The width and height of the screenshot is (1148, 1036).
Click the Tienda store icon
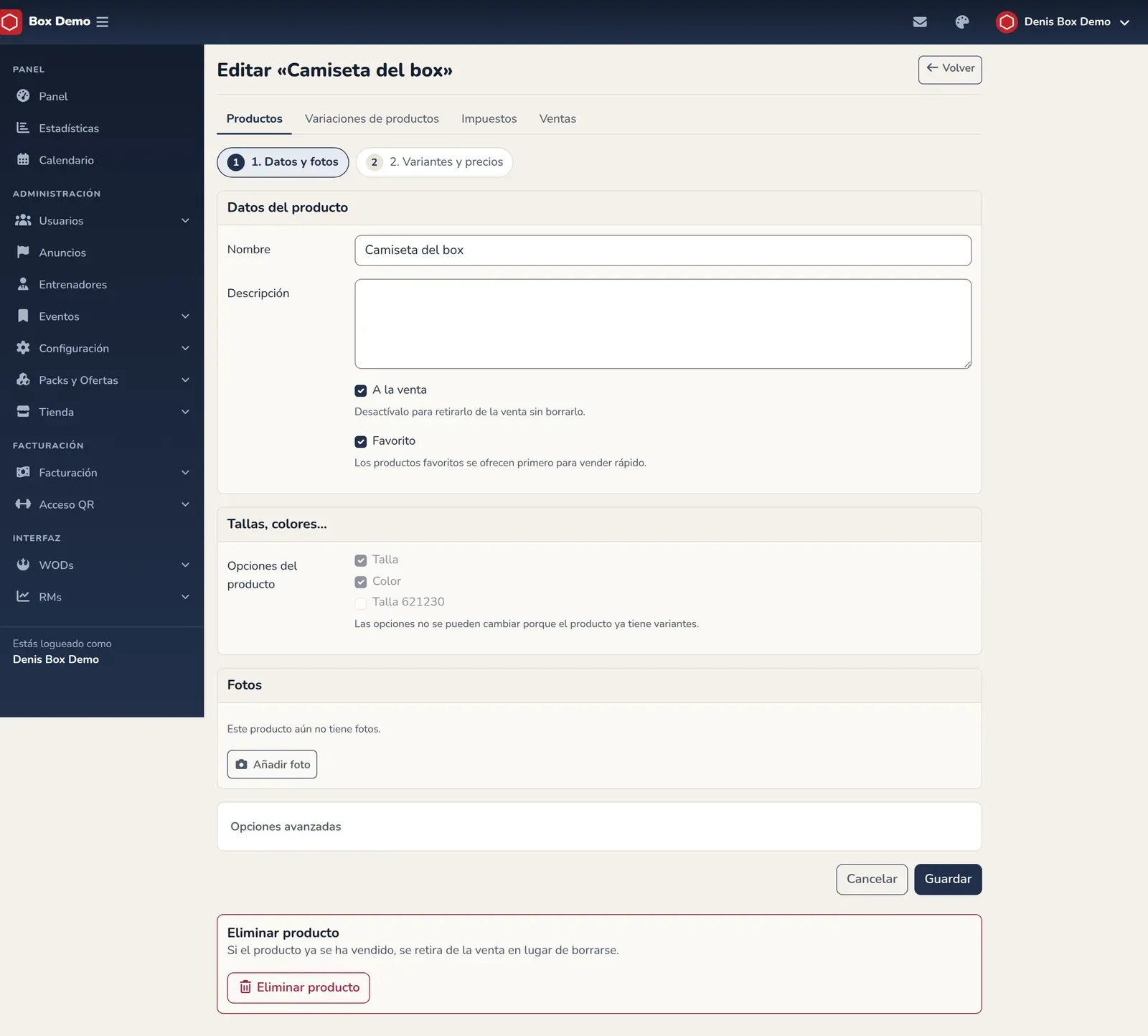click(x=23, y=411)
